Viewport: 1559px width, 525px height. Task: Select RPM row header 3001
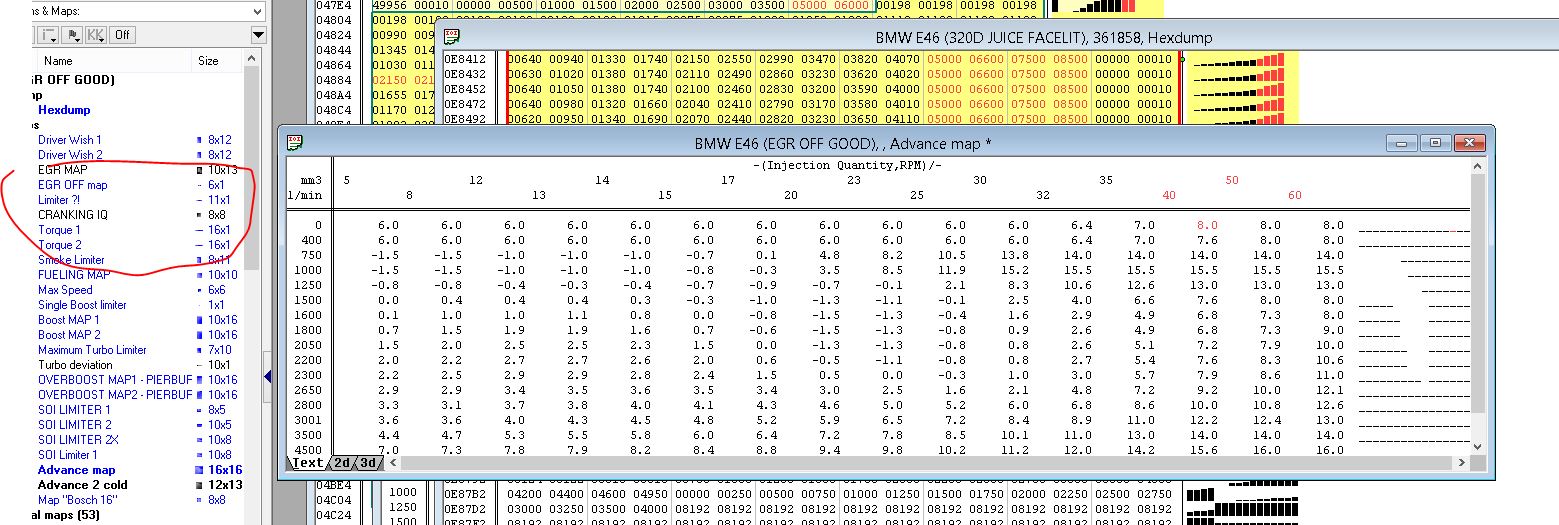(x=307, y=420)
